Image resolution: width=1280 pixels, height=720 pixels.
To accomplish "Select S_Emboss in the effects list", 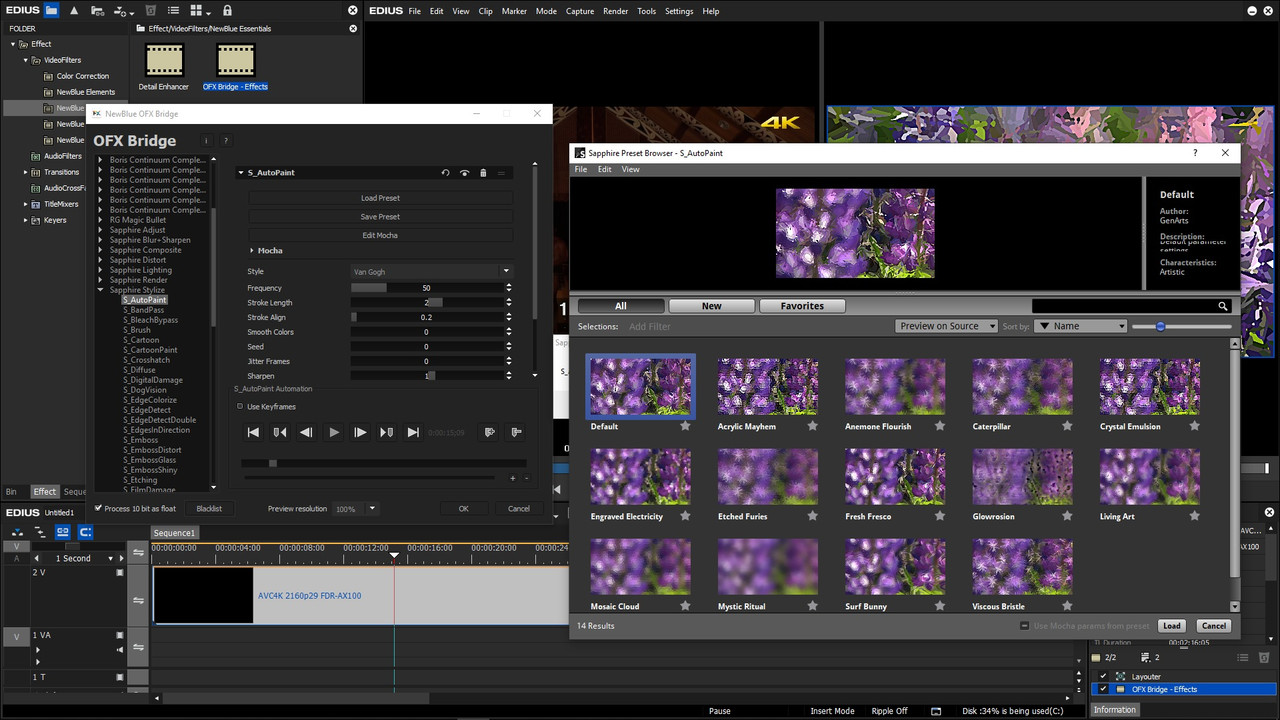I will click(141, 440).
